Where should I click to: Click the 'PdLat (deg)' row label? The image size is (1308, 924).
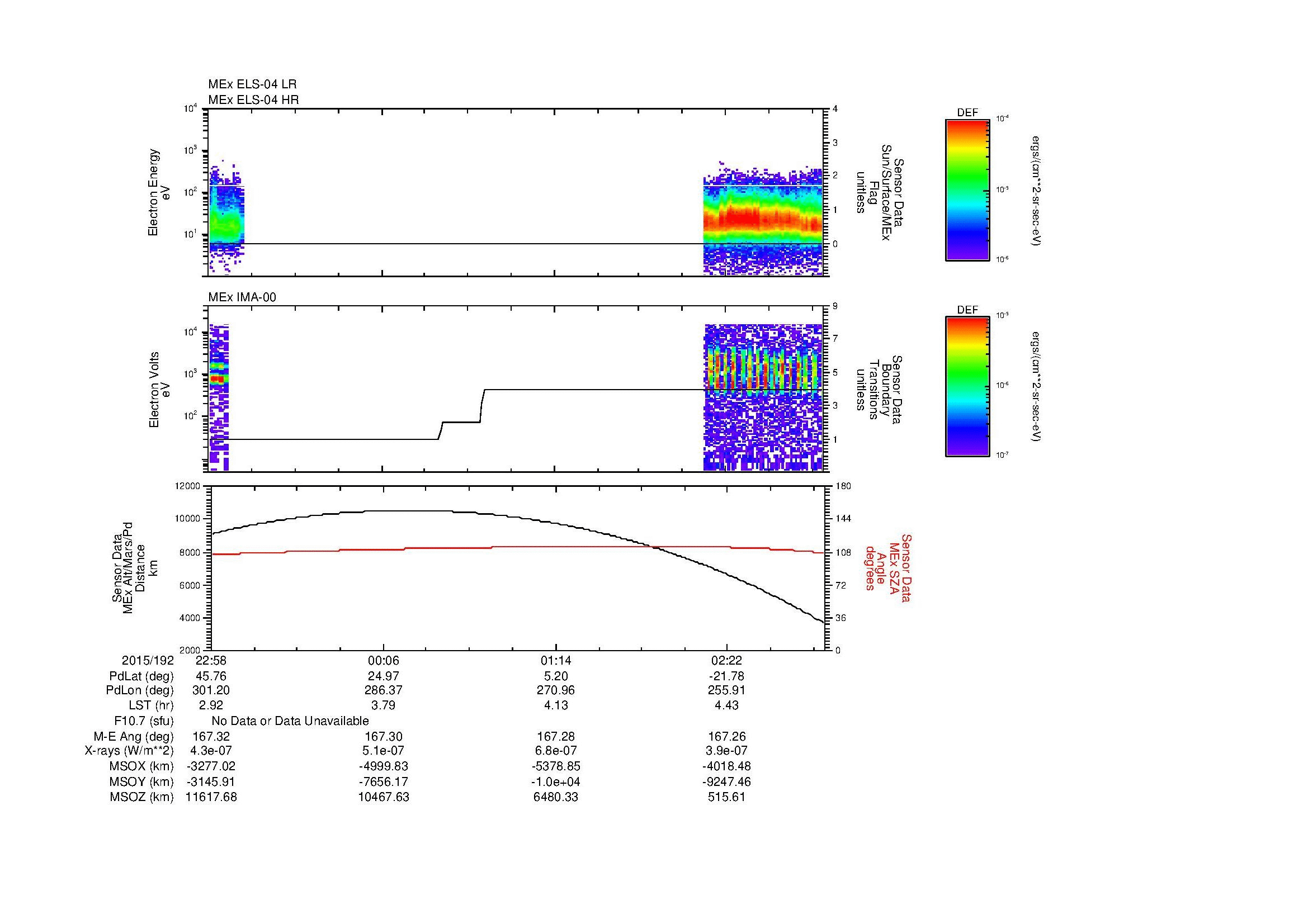click(x=141, y=676)
